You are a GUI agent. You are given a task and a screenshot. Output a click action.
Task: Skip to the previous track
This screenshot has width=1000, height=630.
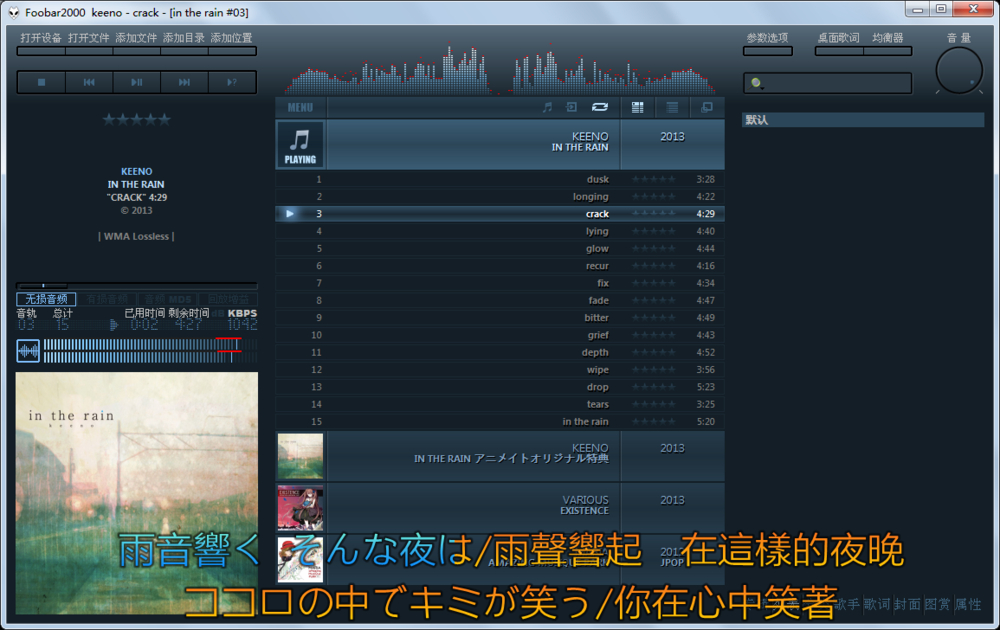pyautogui.click(x=89, y=82)
